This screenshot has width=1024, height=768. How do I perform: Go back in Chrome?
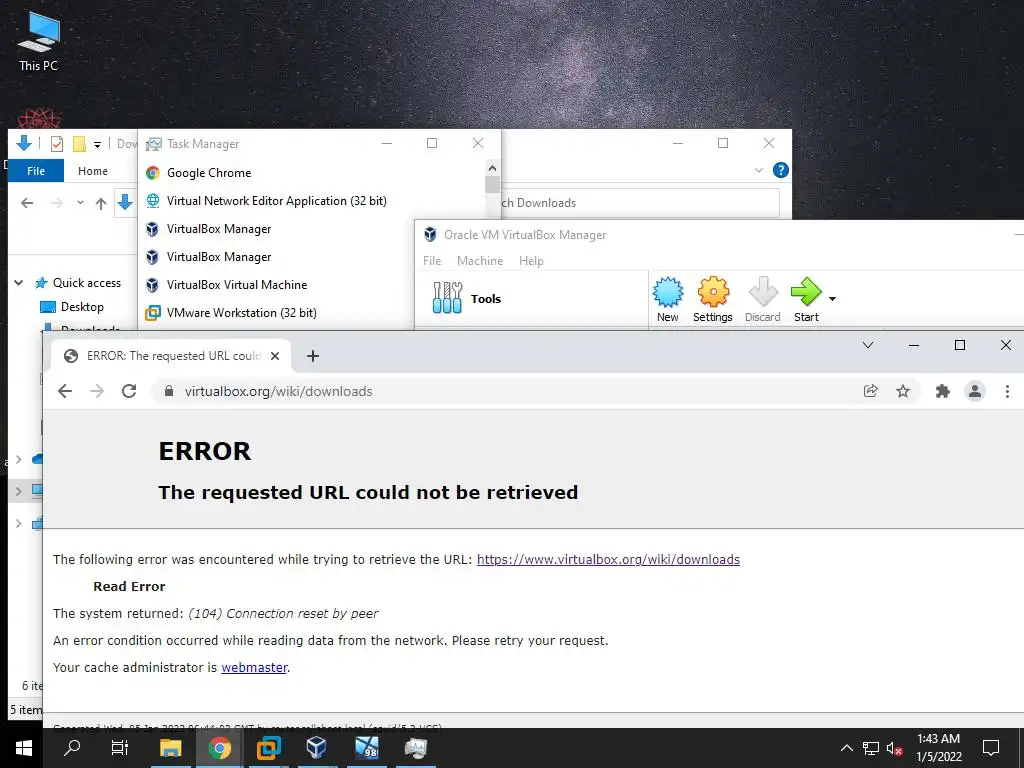point(65,391)
